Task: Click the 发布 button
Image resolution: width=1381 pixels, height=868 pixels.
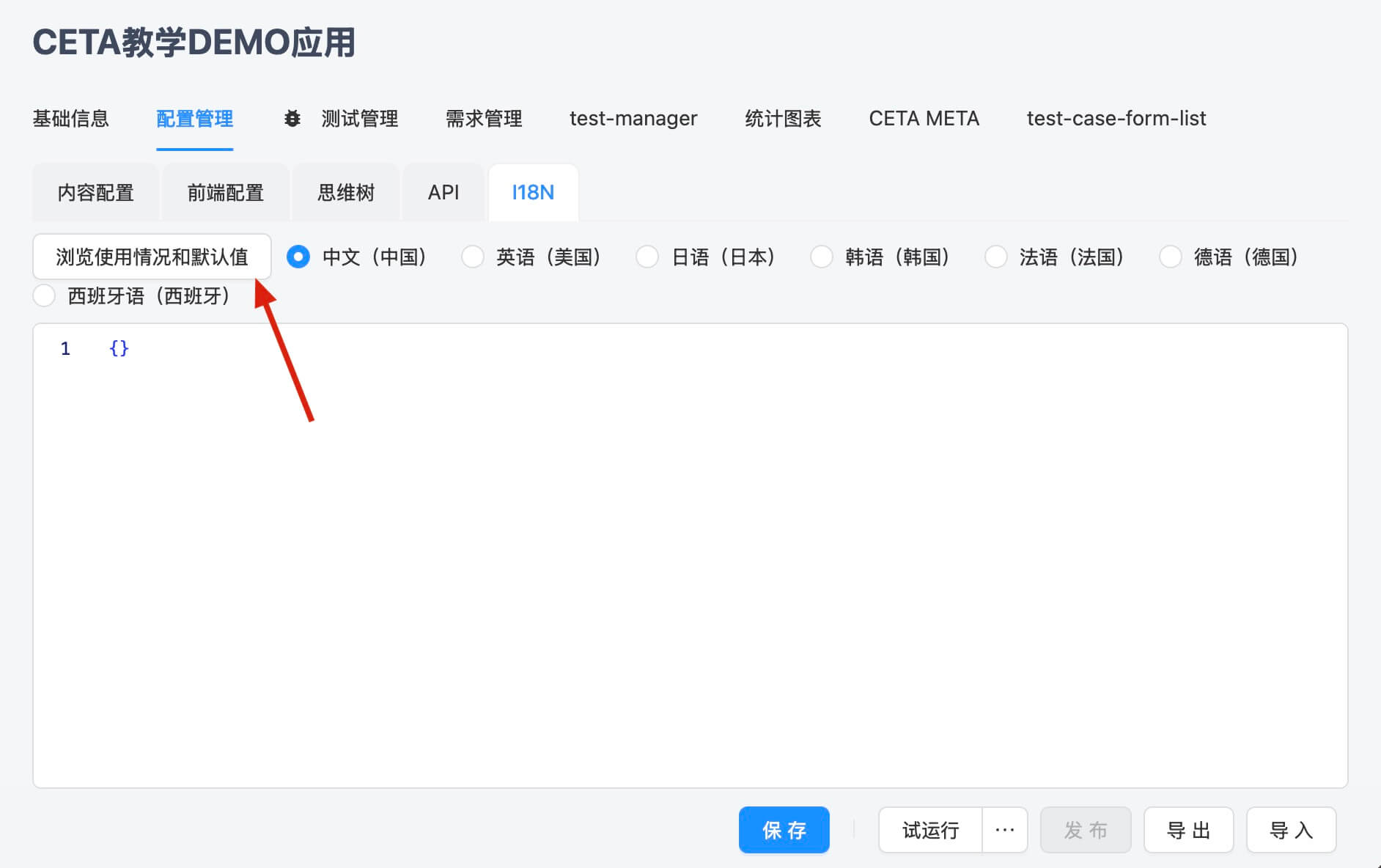Action: click(x=1086, y=830)
